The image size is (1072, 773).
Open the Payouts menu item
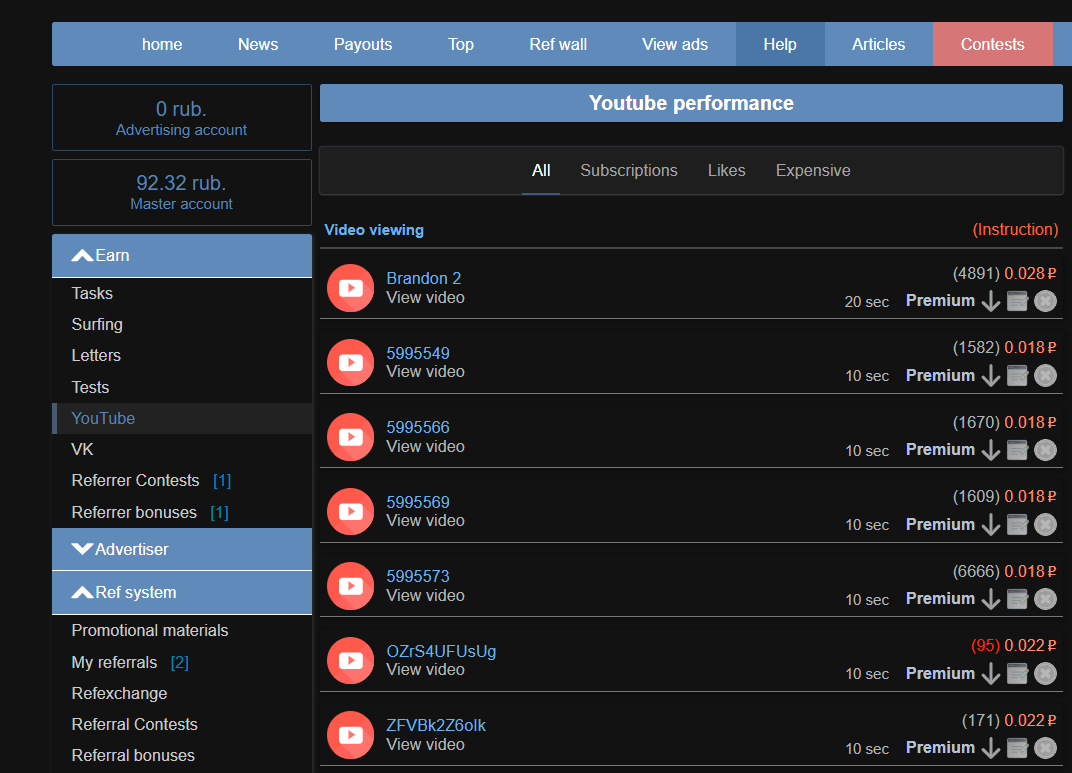363,44
